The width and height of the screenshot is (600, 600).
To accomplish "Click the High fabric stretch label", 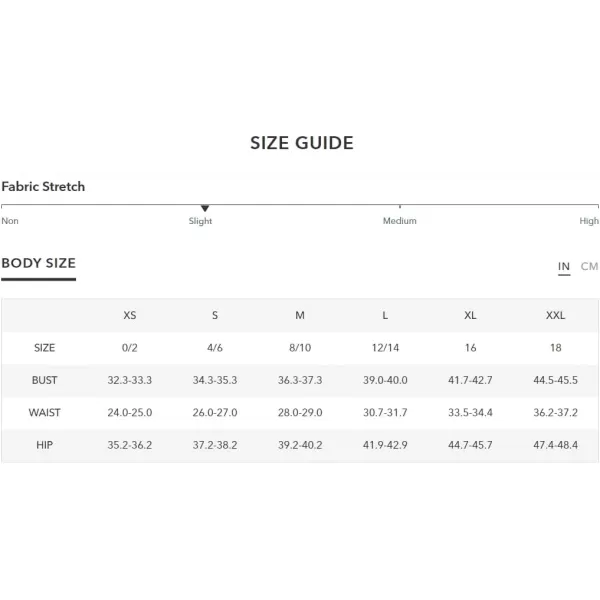I will click(589, 221).
